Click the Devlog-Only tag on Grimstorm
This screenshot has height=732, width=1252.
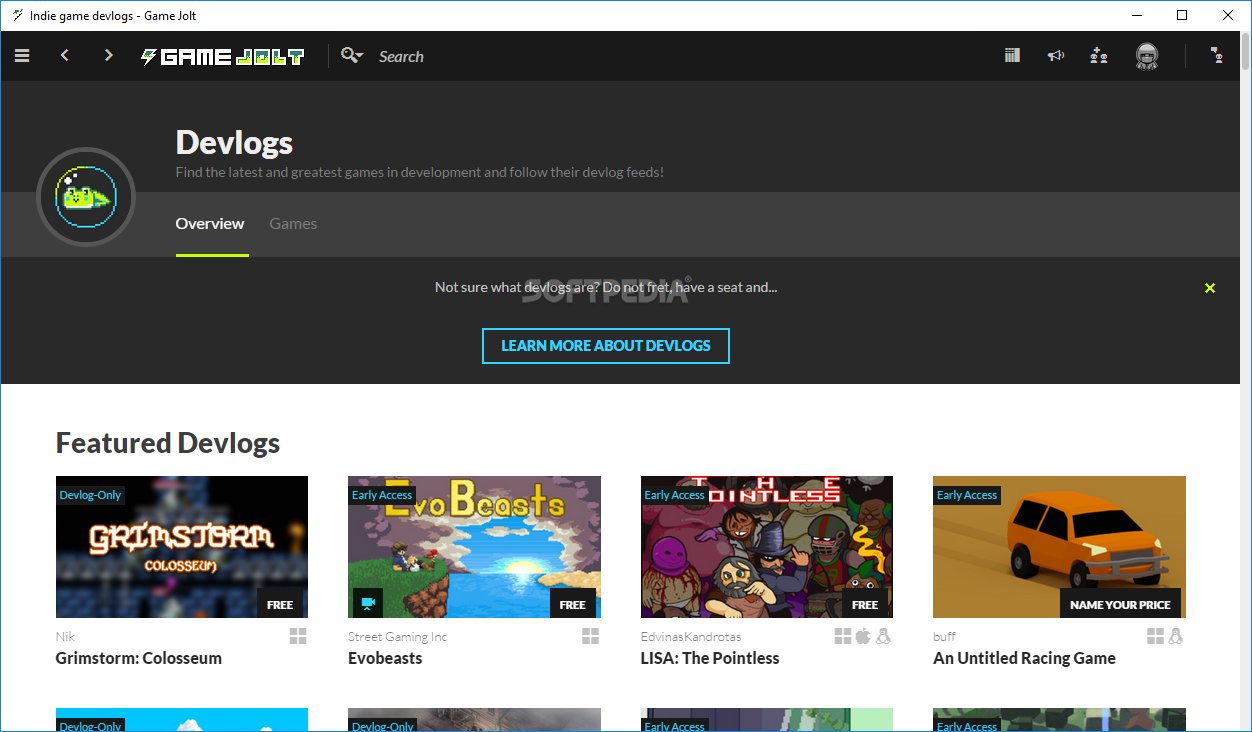90,495
